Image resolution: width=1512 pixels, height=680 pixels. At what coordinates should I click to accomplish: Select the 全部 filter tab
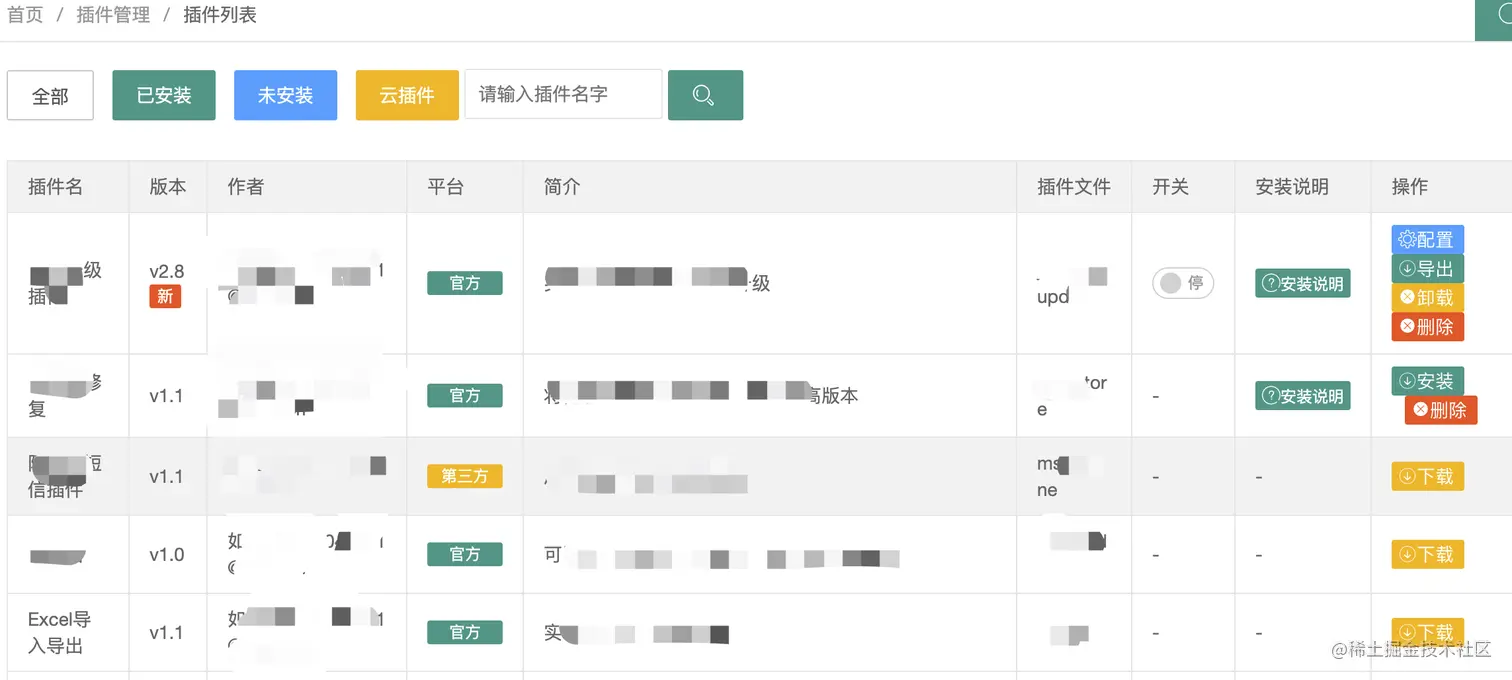click(50, 96)
